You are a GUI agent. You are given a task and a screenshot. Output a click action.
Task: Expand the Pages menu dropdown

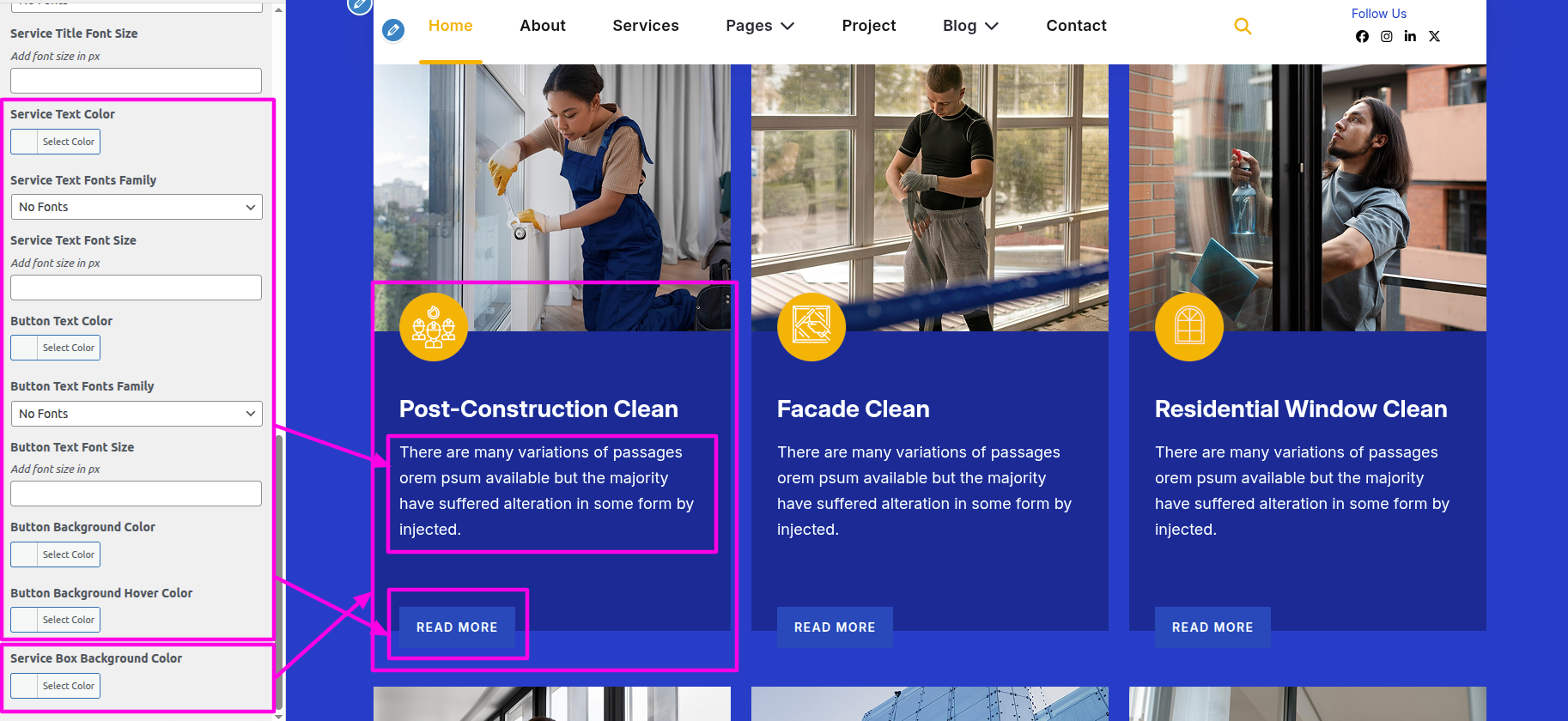(x=760, y=26)
